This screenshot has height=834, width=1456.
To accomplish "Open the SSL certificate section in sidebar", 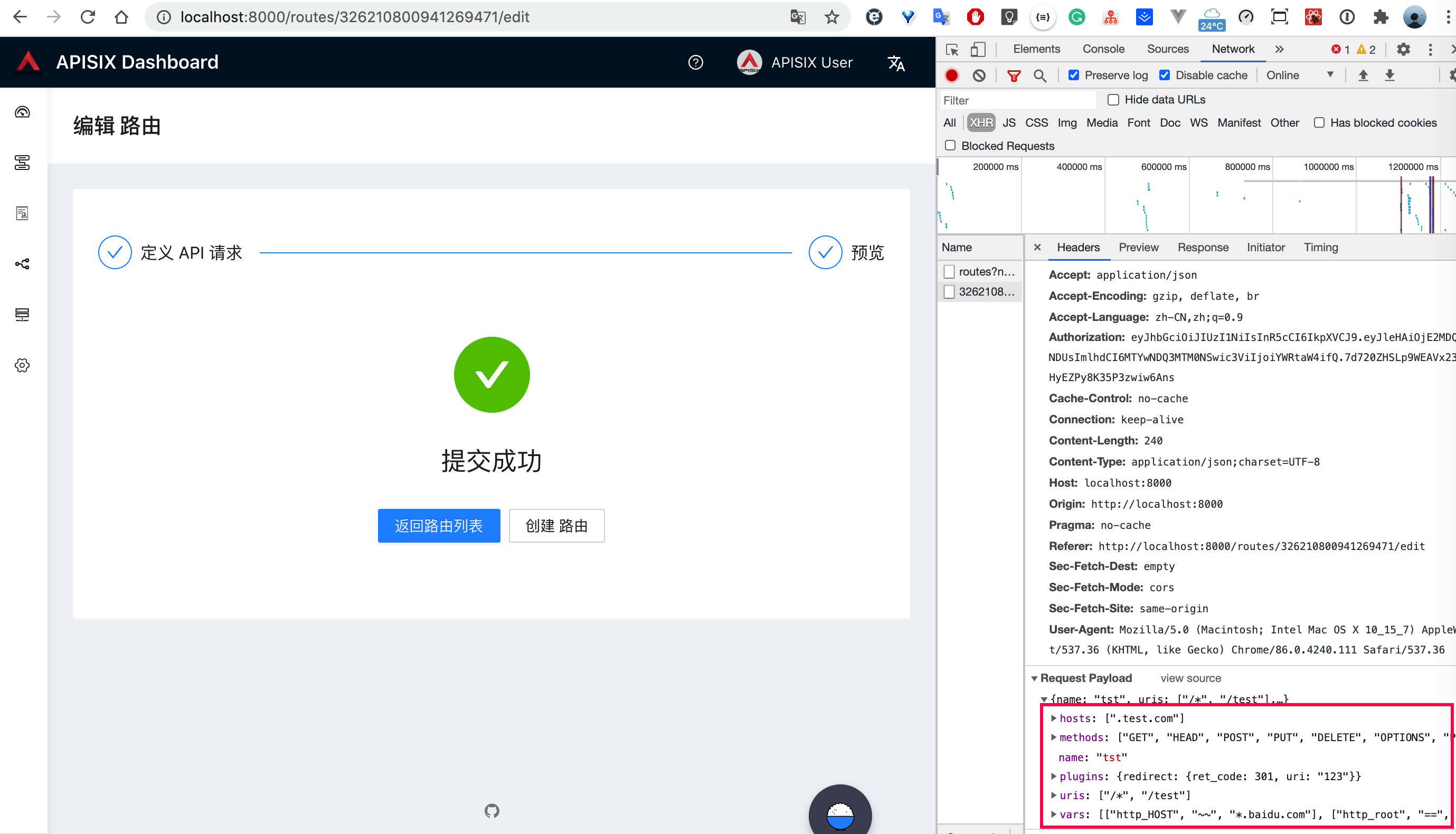I will pos(22,214).
